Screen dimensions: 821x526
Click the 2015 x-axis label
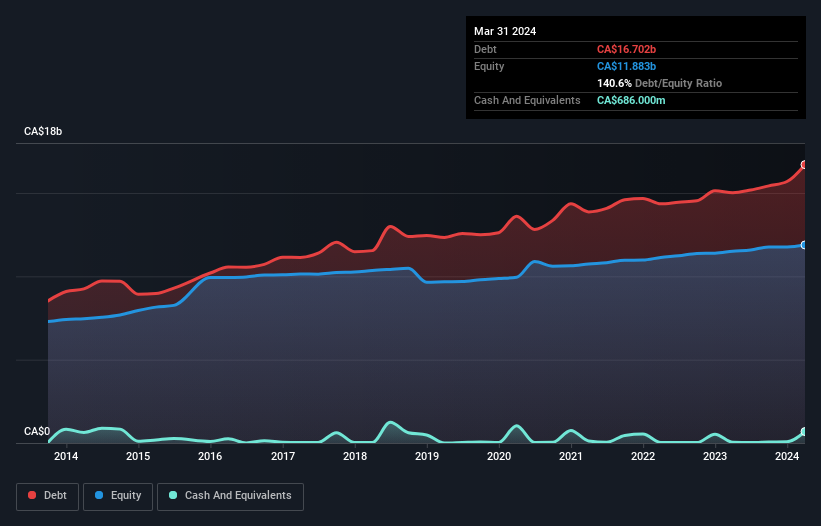138,456
